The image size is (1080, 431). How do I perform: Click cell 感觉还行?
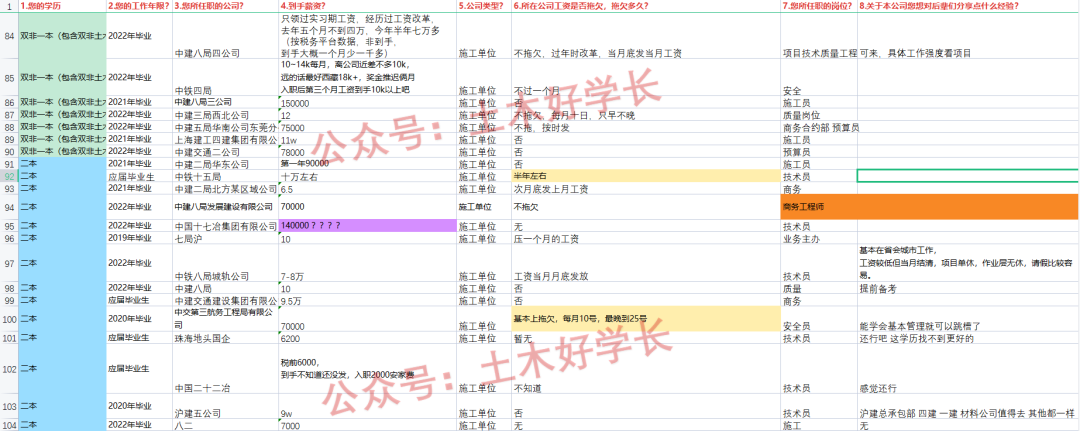pyautogui.click(x=968, y=369)
